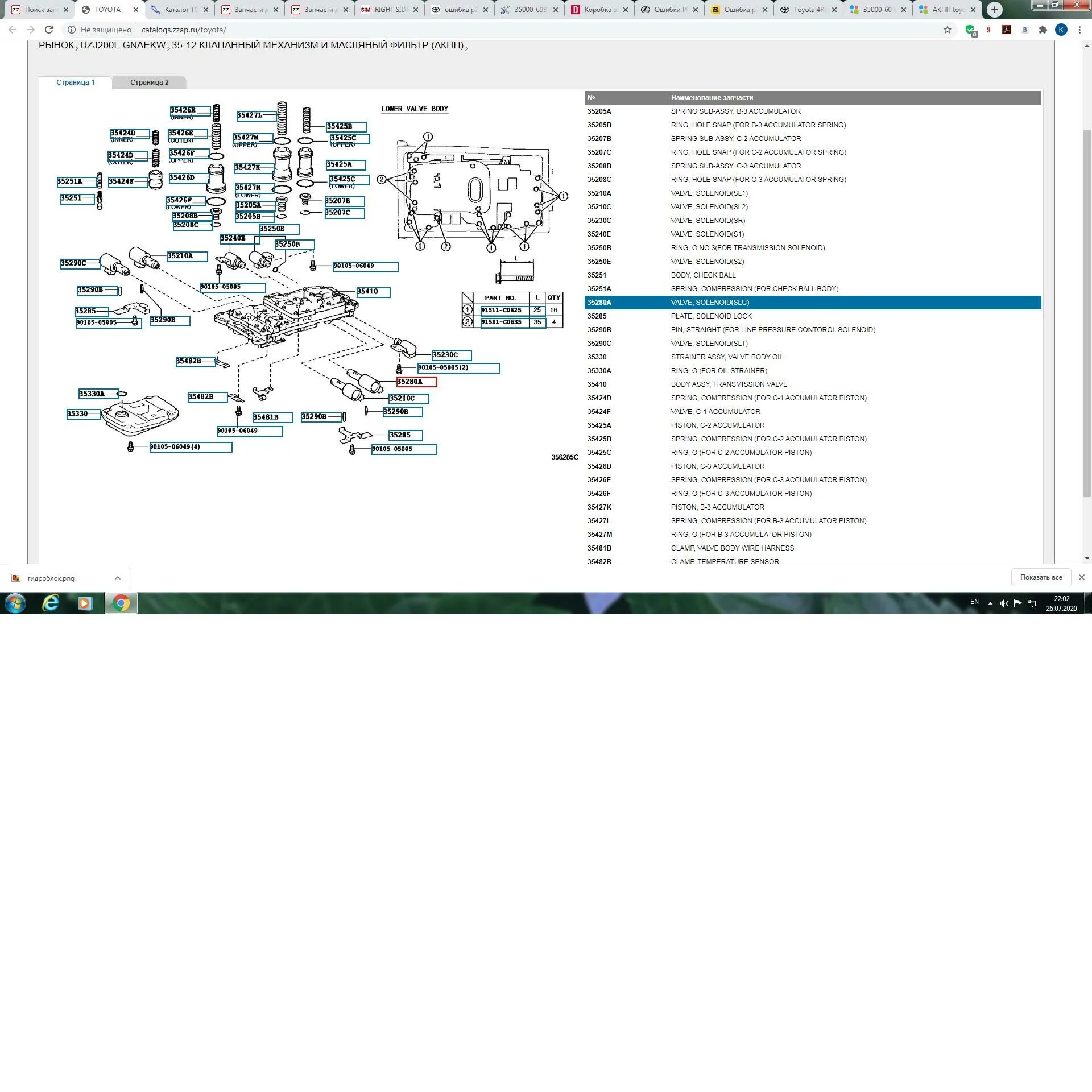Open the Chrome three-dot menu
The width and height of the screenshot is (1092, 1092).
pos(1079,30)
